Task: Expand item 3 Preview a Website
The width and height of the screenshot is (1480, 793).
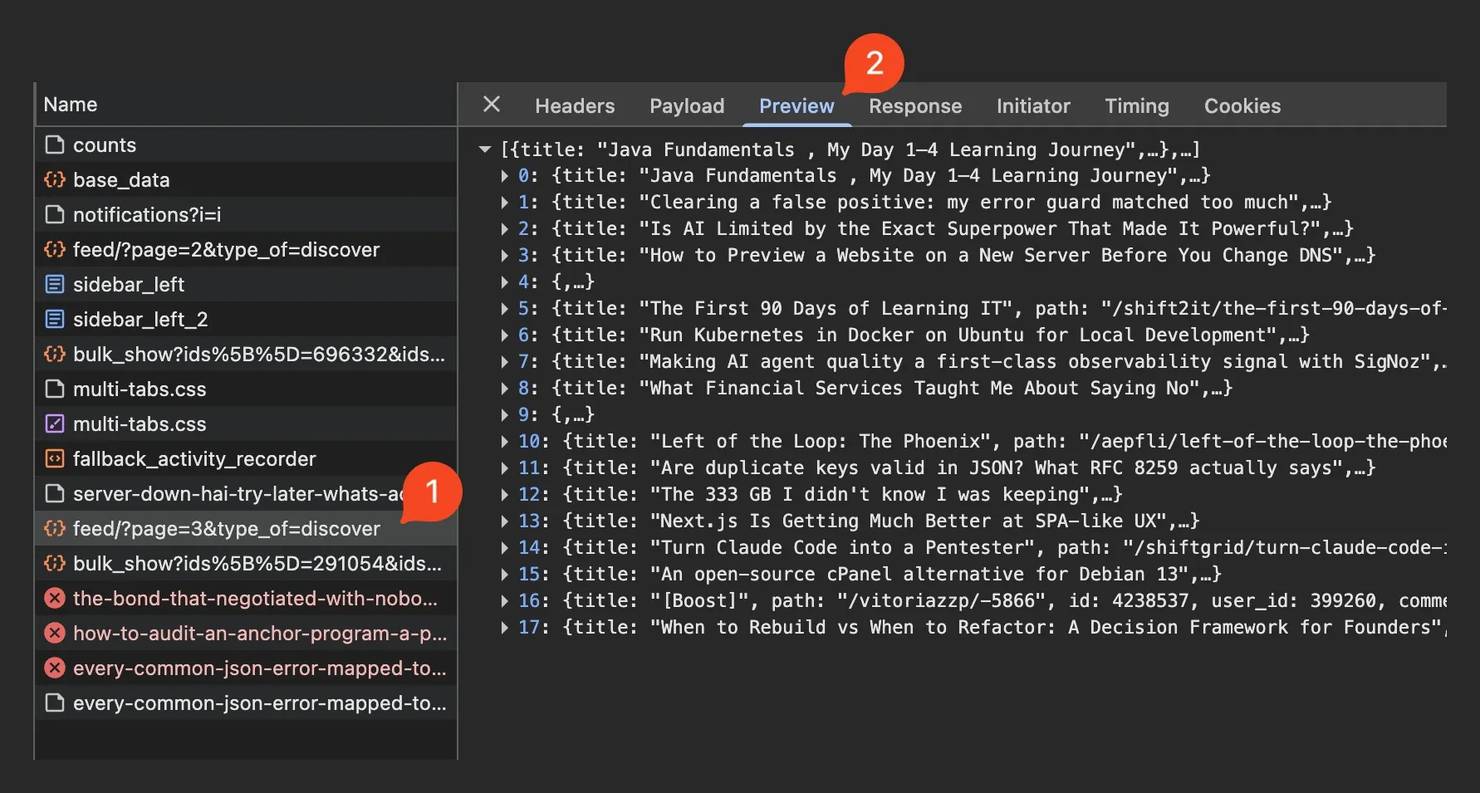Action: 505,255
